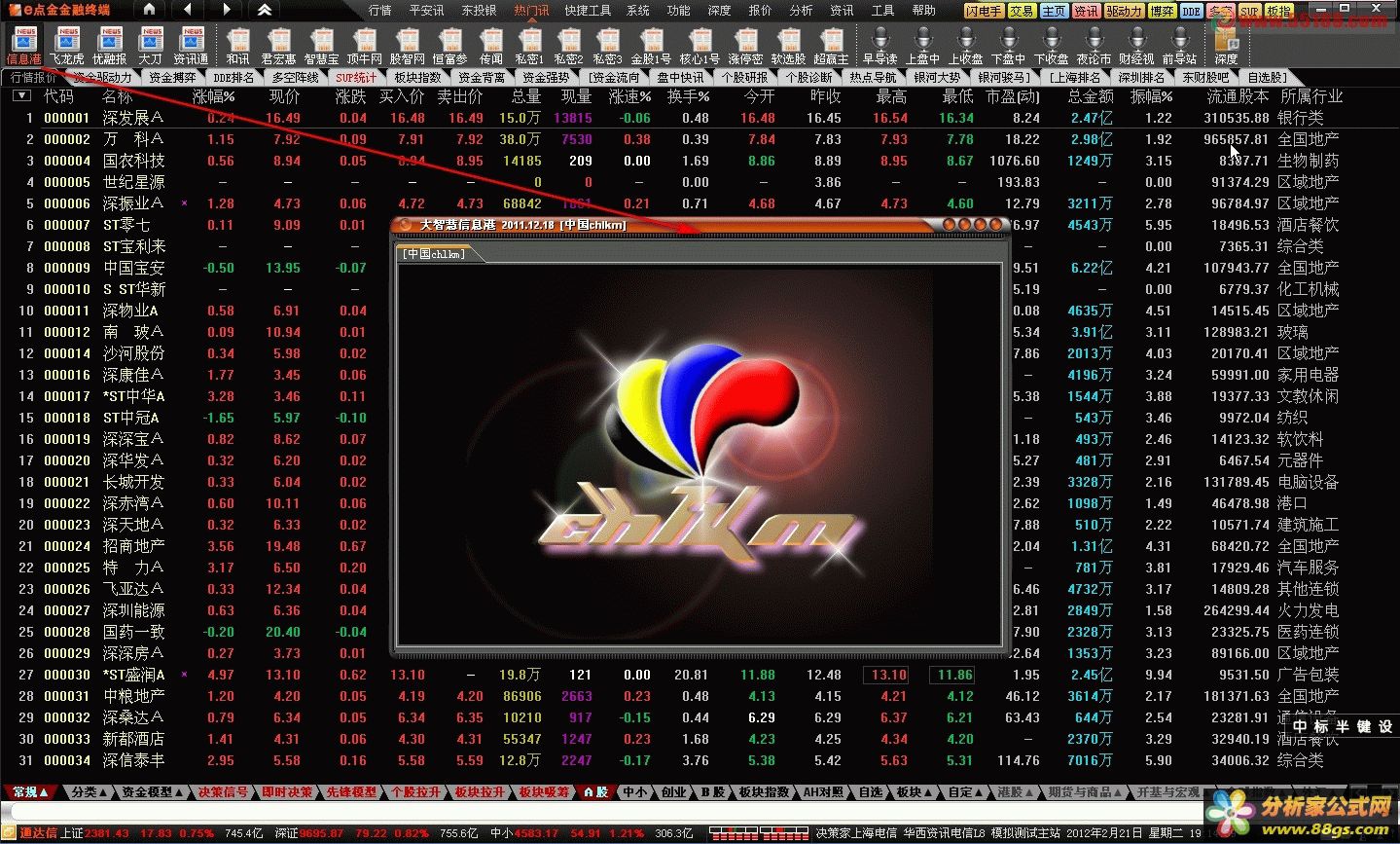Expand the 板块 bottom menu
The height and width of the screenshot is (844, 1400).
(915, 792)
